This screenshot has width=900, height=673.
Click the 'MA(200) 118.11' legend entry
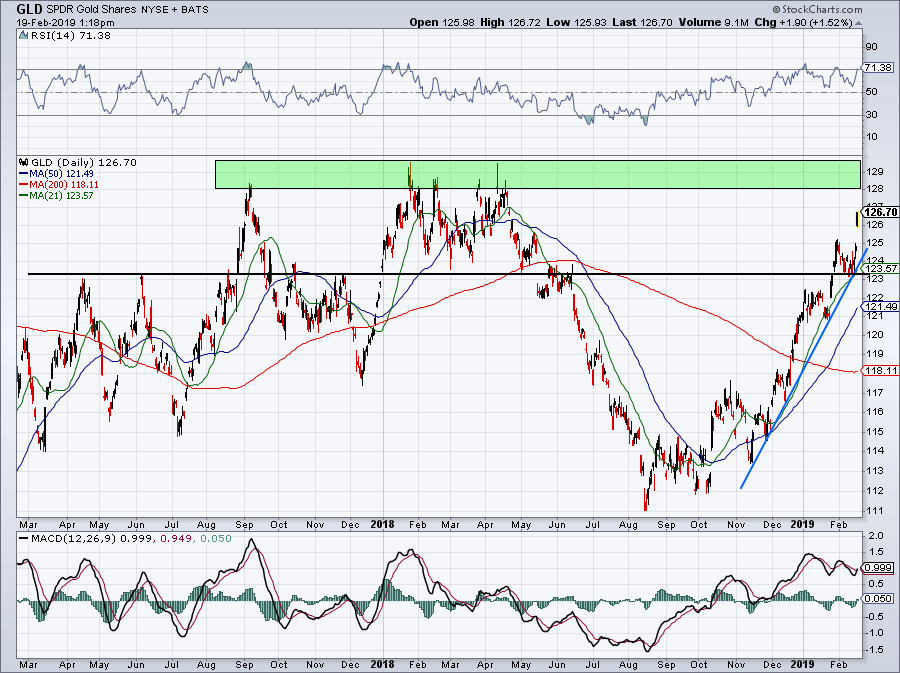coord(64,185)
